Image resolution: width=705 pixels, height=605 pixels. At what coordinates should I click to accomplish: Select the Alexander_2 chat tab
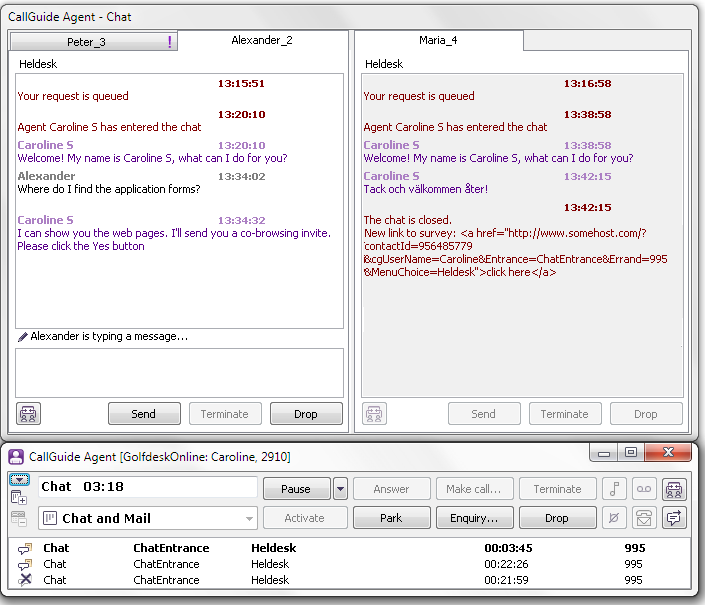coord(262,40)
